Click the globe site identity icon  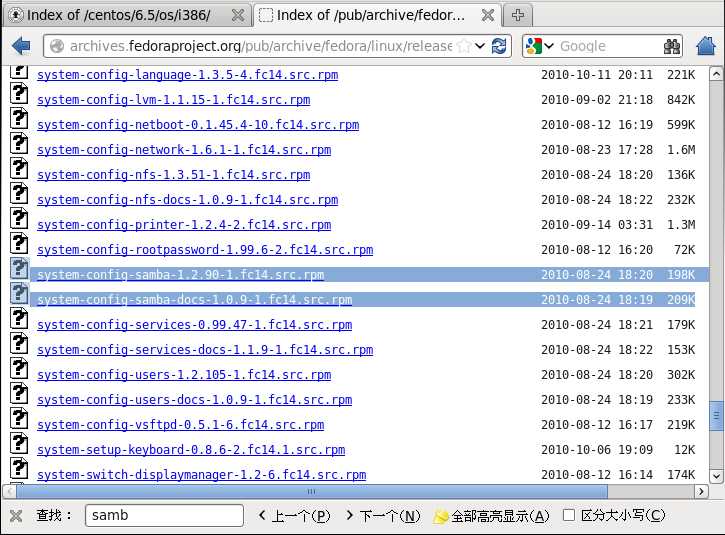pyautogui.click(x=56, y=46)
